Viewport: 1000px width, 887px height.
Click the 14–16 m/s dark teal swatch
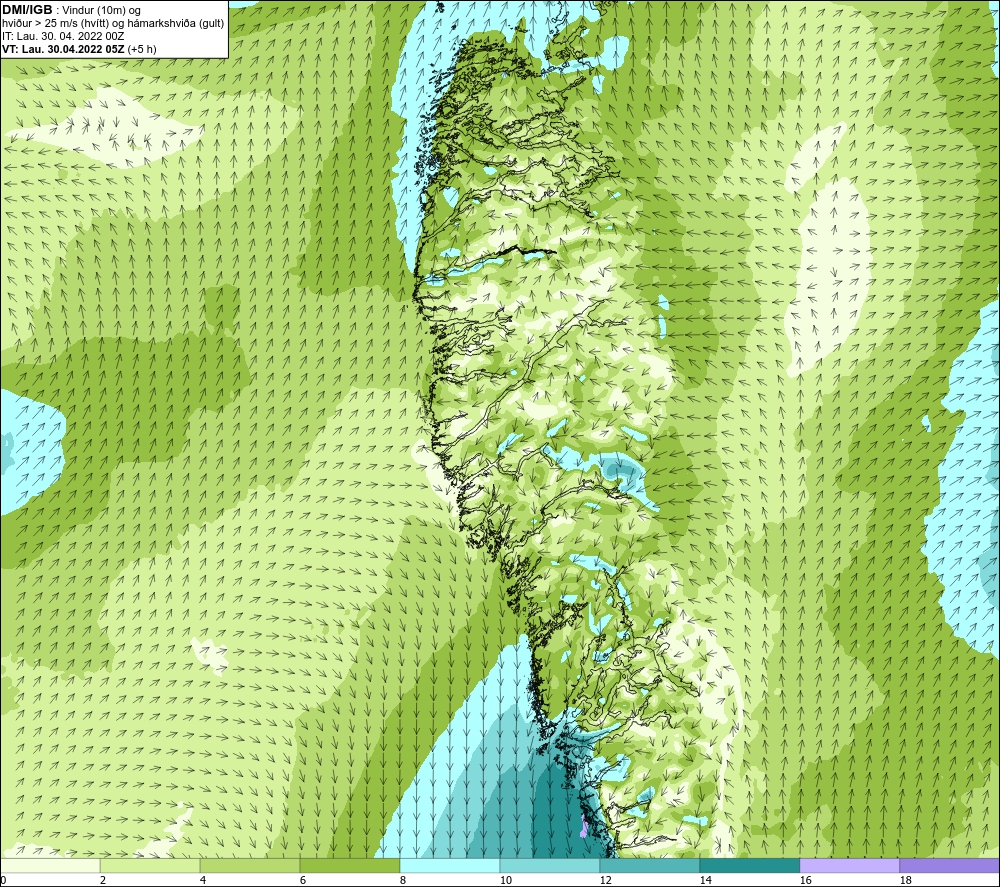[x=749, y=865]
